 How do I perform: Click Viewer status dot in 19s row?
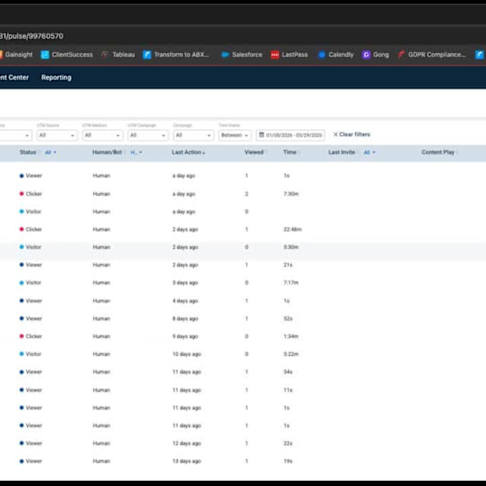coord(22,461)
